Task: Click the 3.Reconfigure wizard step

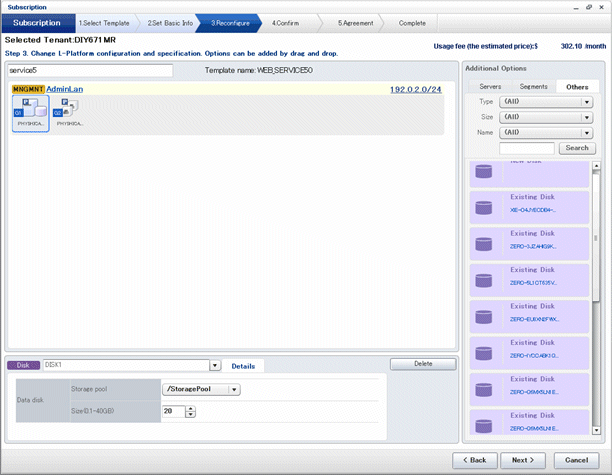Action: coord(230,23)
